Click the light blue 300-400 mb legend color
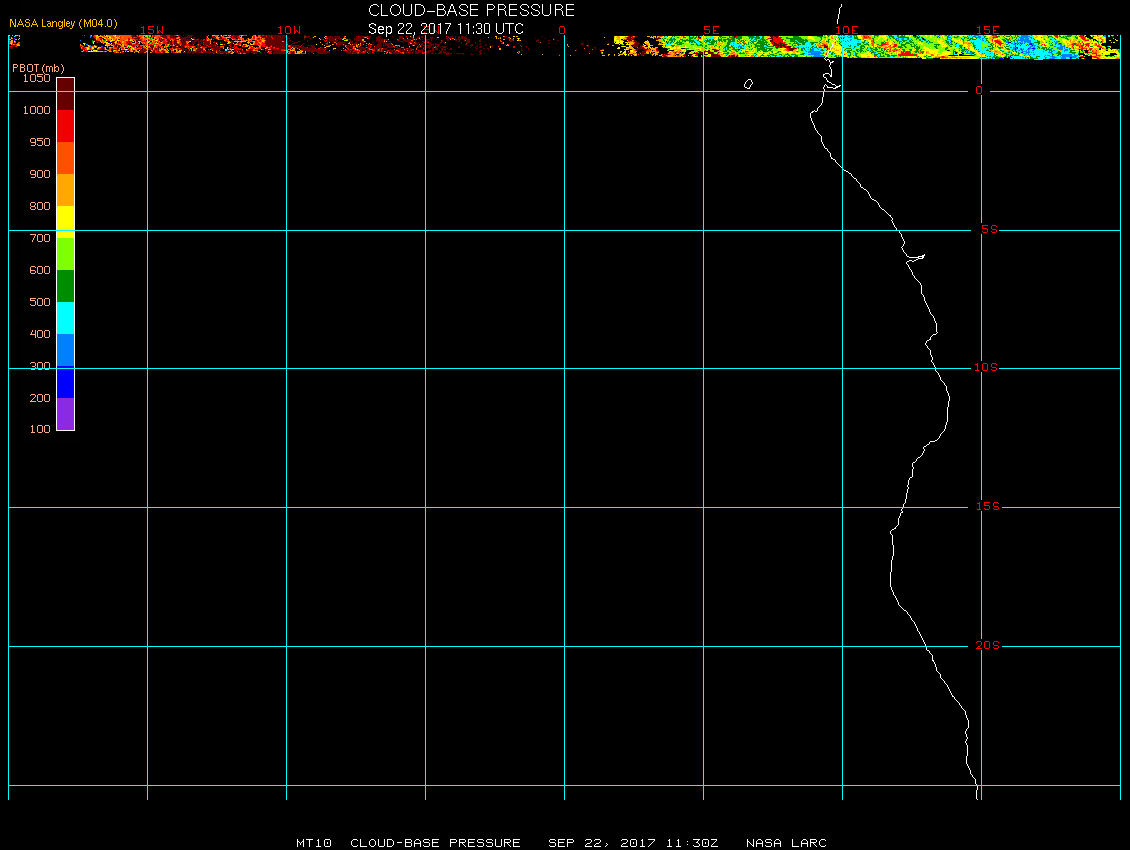This screenshot has height=850, width=1130. pyautogui.click(x=66, y=350)
